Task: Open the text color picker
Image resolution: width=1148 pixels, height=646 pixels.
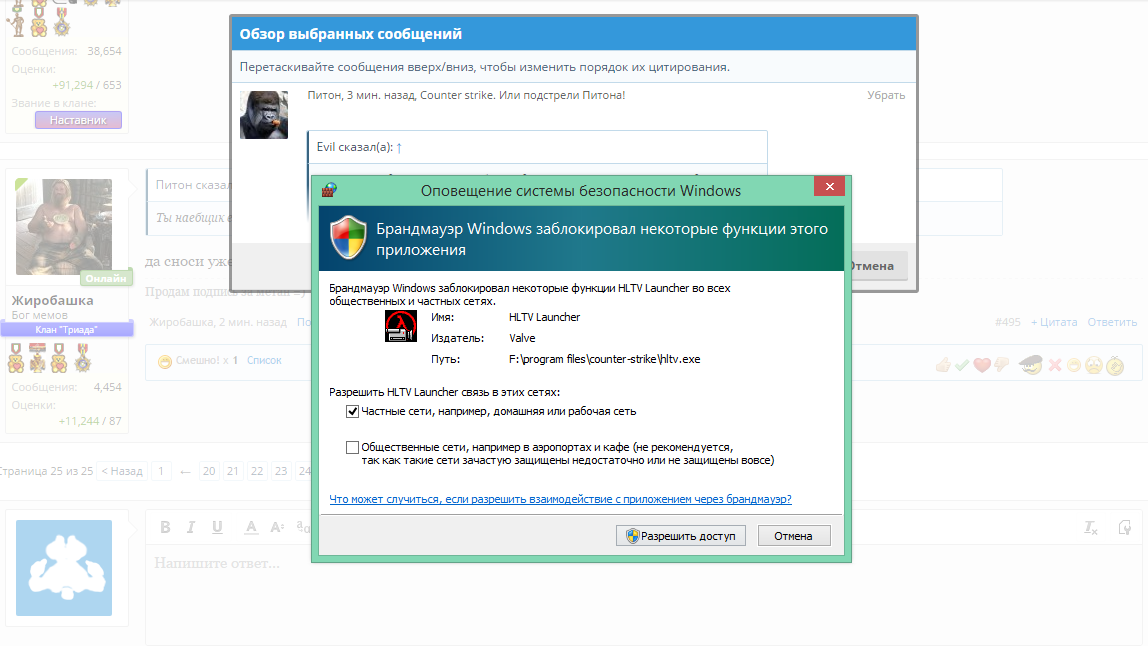Action: pyautogui.click(x=251, y=527)
